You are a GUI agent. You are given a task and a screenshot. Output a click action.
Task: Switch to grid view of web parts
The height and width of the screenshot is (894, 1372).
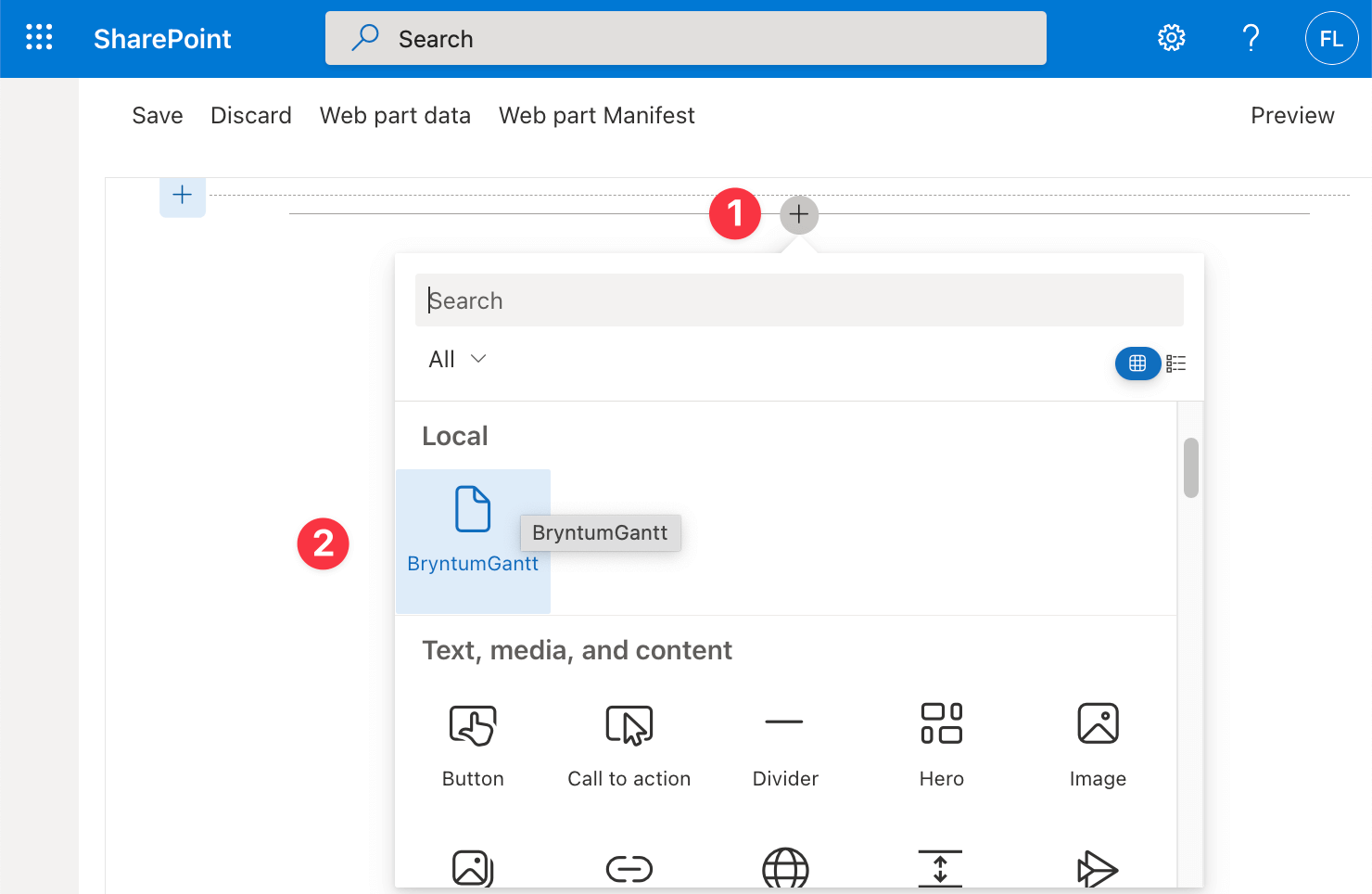(1137, 364)
